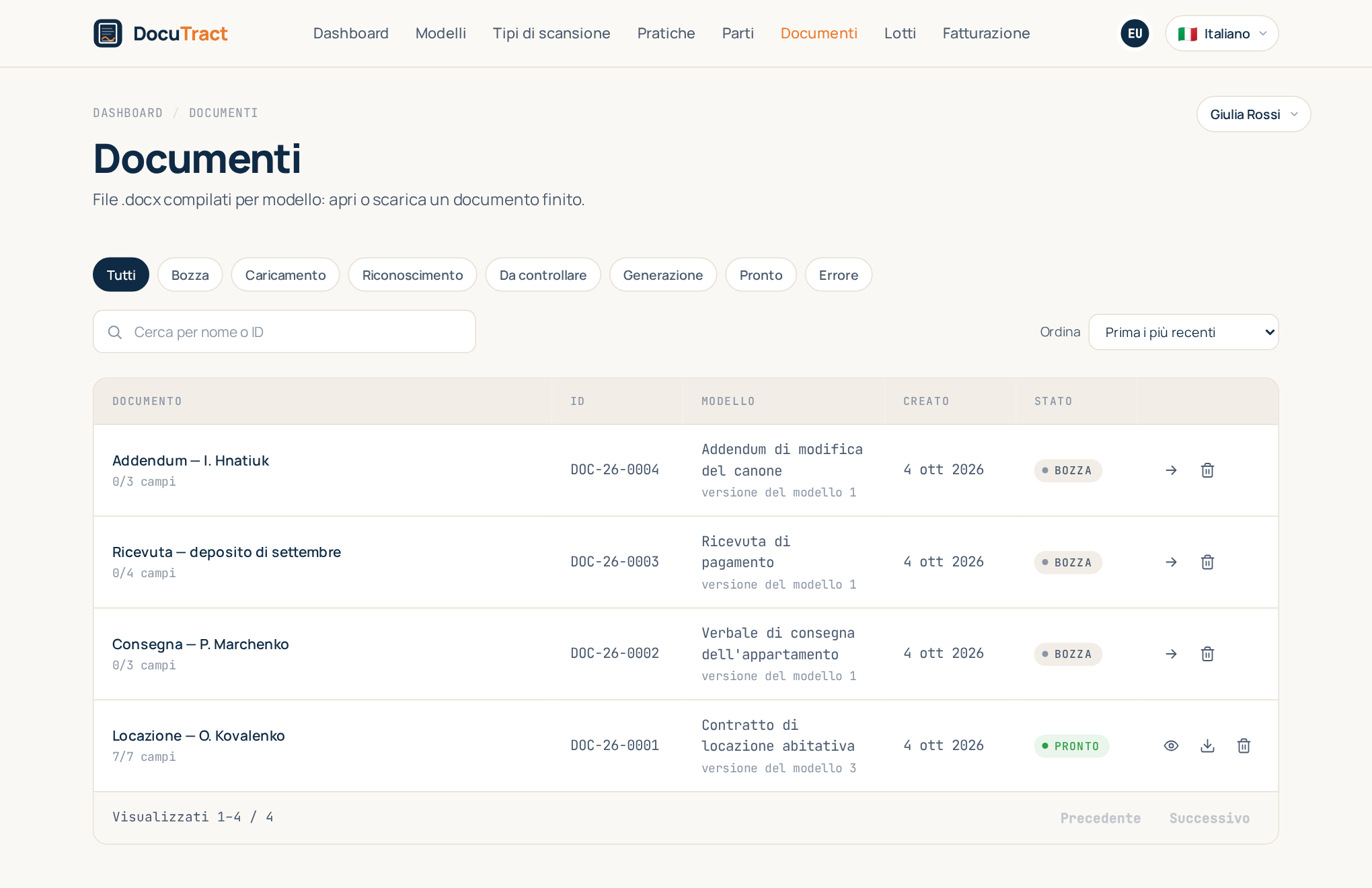The width and height of the screenshot is (1372, 888).
Task: Select the Tutti filter chip
Action: [x=121, y=274]
